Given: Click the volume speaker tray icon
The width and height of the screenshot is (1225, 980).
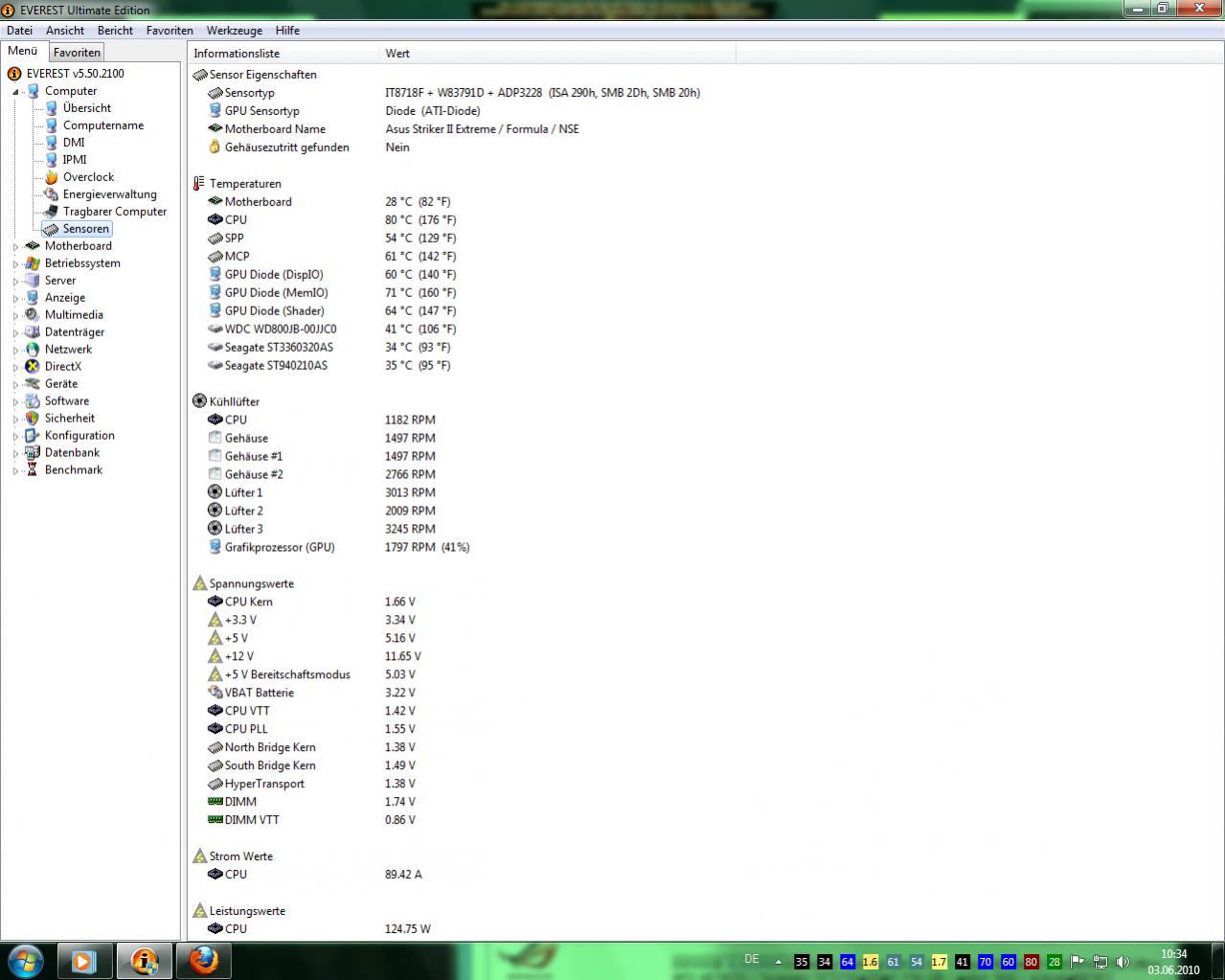Looking at the screenshot, I should 1123,962.
